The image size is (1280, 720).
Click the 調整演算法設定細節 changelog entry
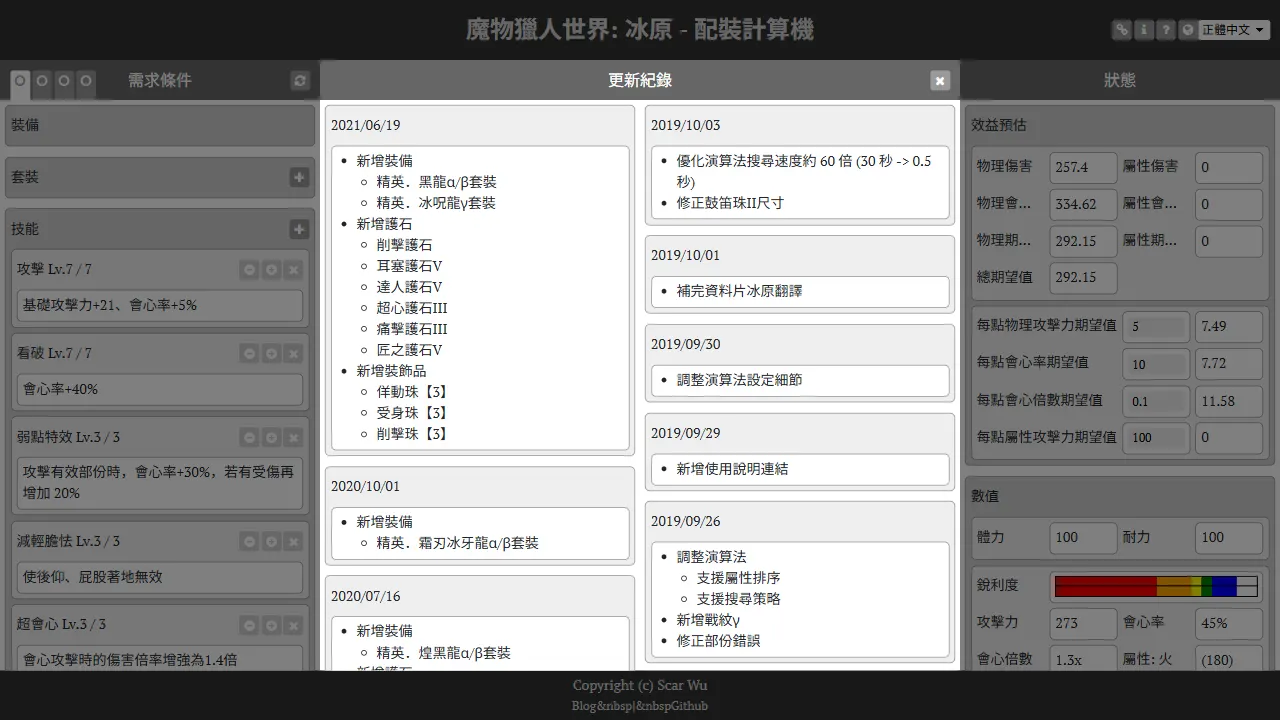tap(739, 380)
